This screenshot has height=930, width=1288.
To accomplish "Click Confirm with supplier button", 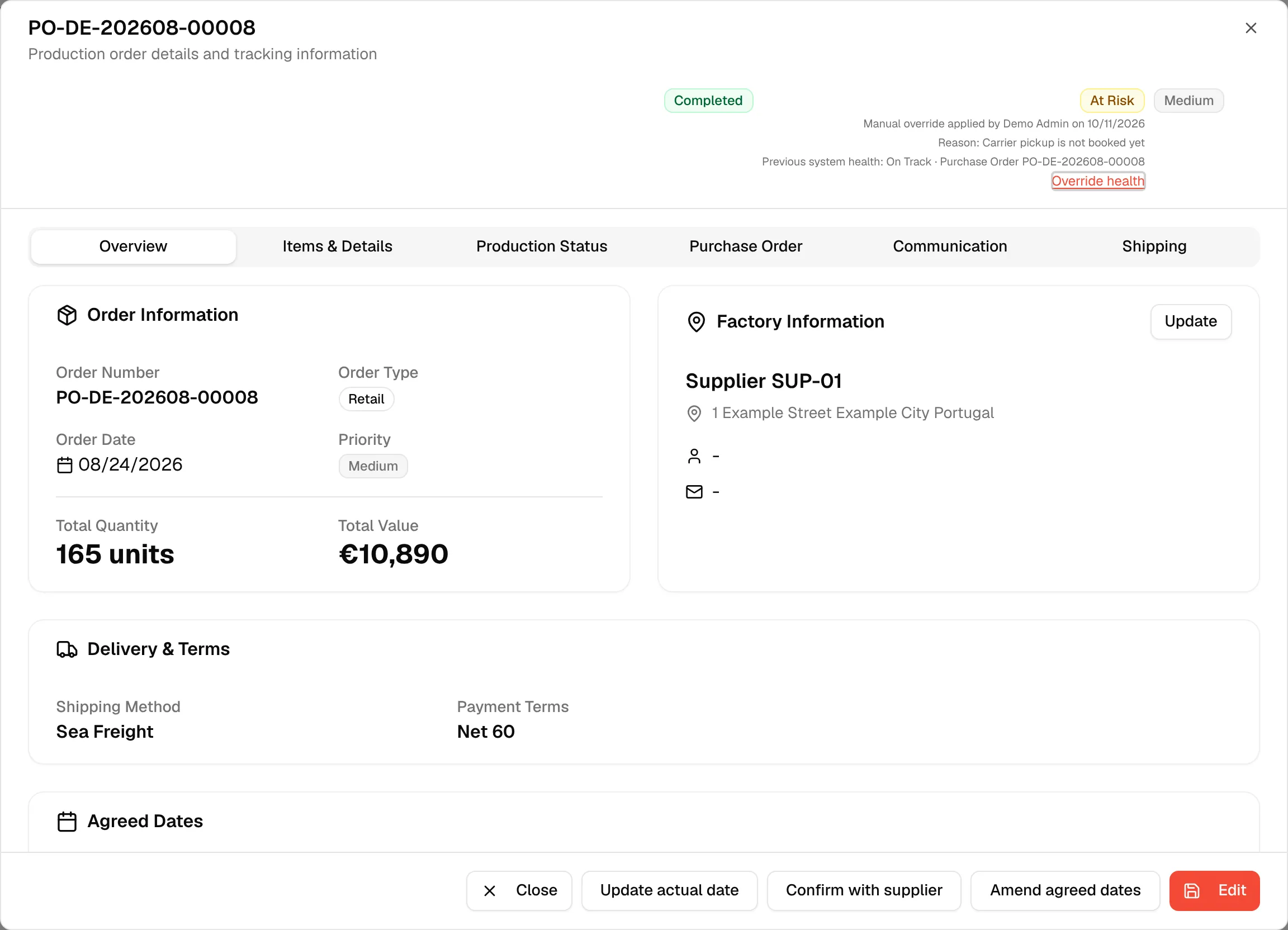I will coord(864,890).
